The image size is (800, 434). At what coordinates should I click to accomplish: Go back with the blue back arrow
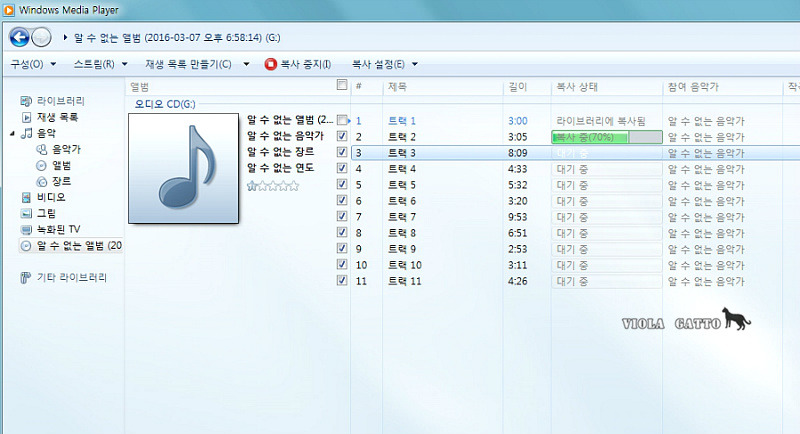click(x=19, y=37)
